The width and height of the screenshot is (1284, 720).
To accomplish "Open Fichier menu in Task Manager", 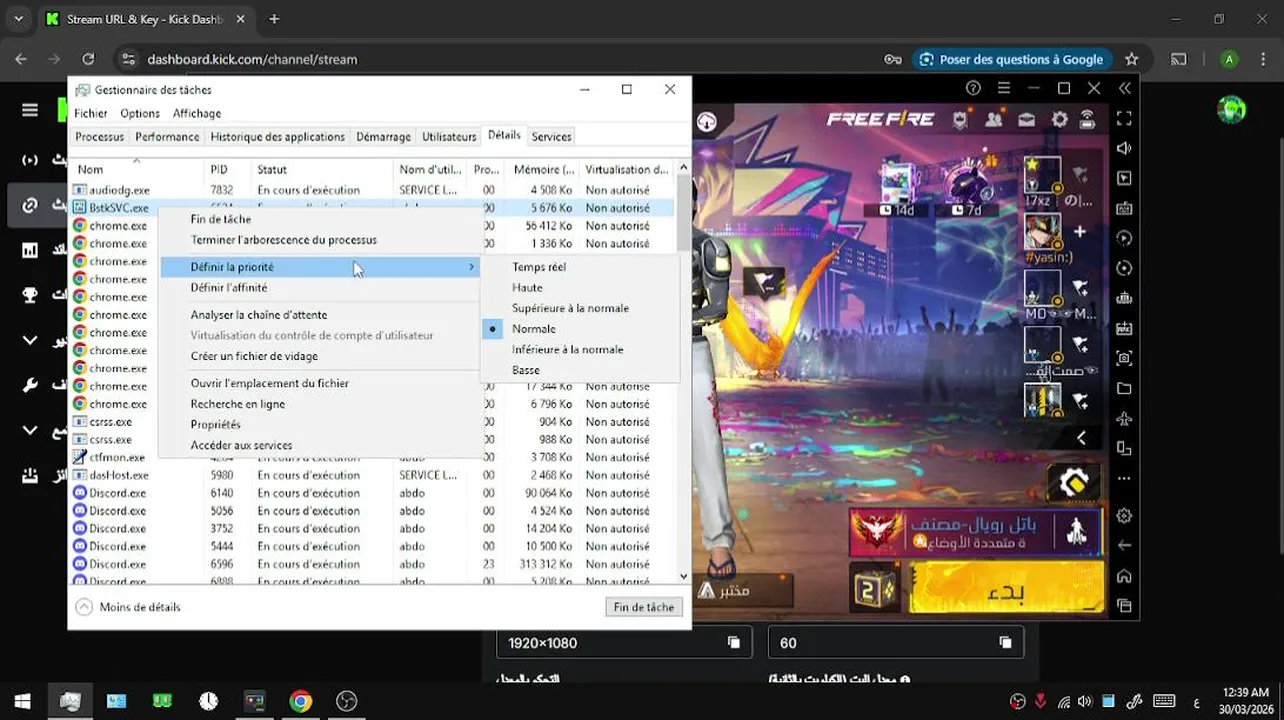I will pyautogui.click(x=90, y=114).
